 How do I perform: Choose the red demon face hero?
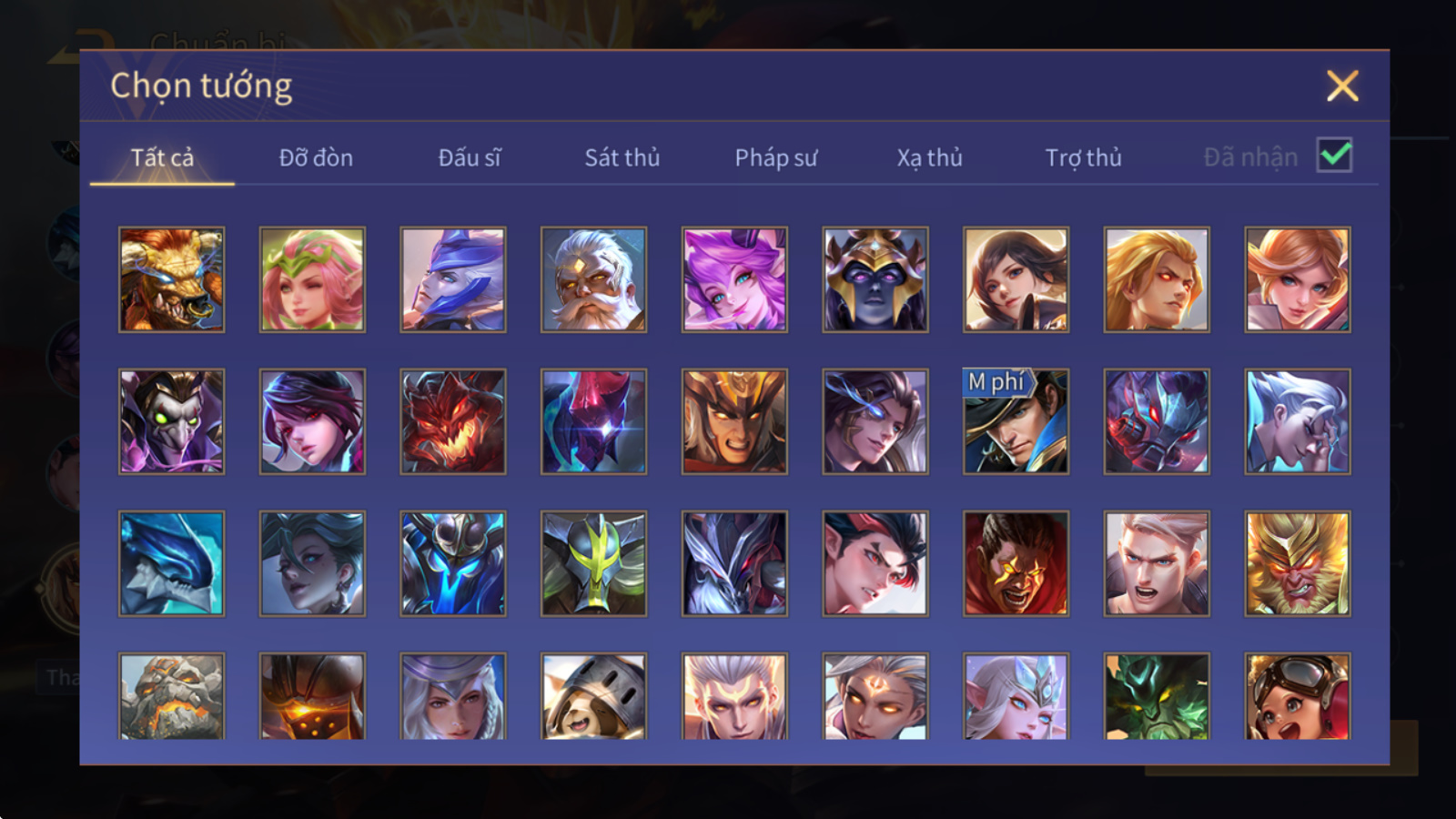point(453,421)
